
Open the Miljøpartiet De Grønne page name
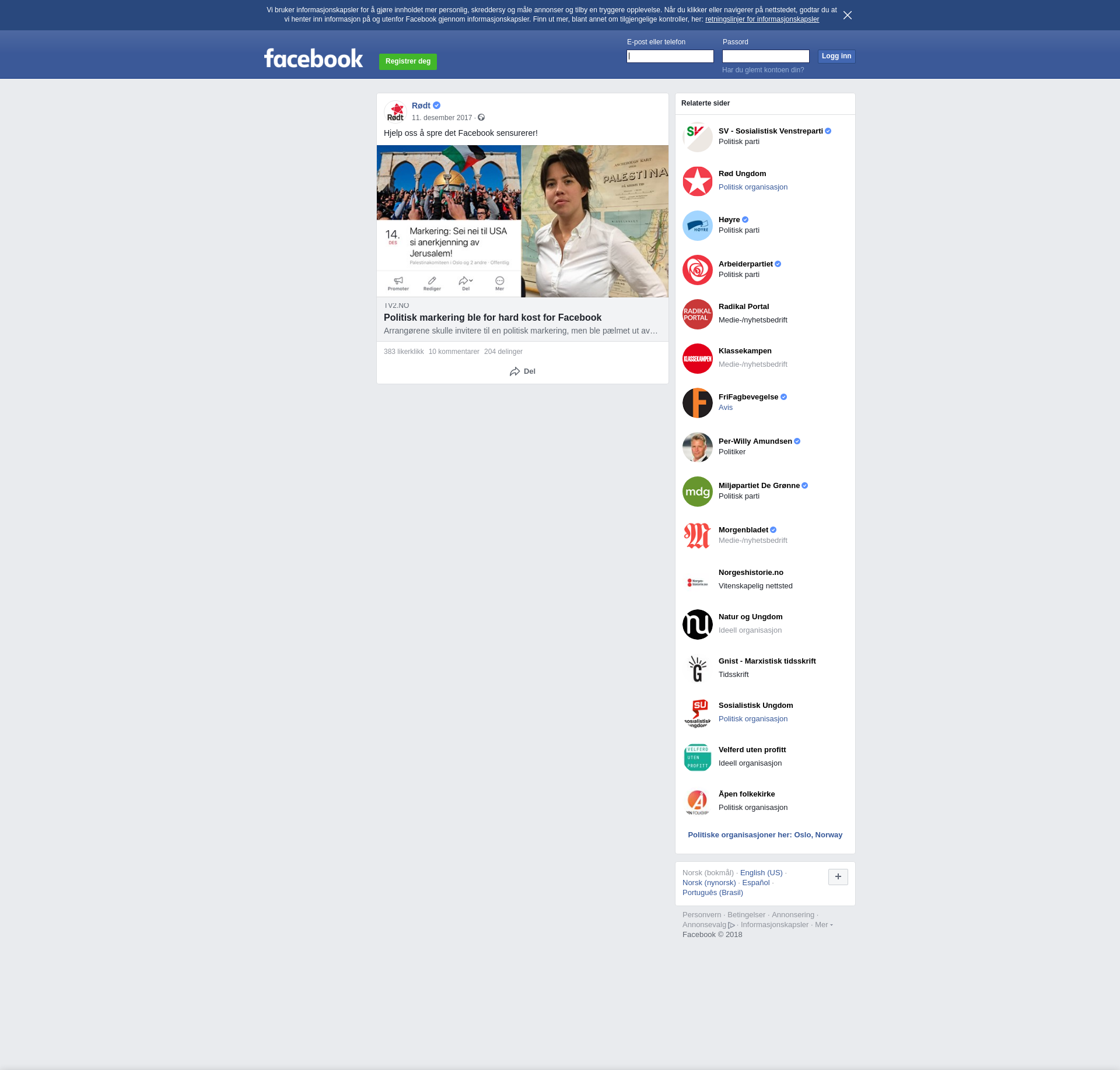(759, 486)
